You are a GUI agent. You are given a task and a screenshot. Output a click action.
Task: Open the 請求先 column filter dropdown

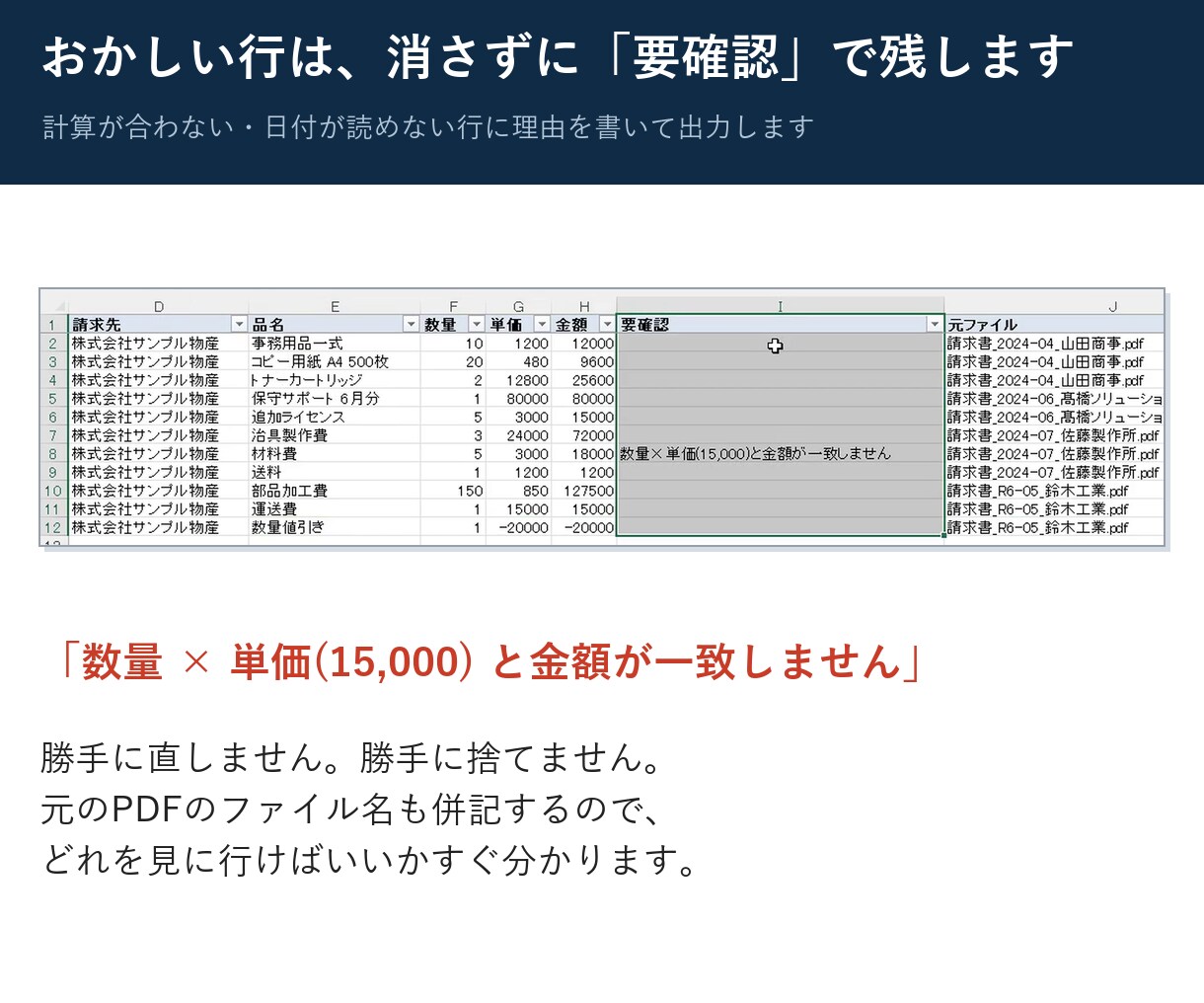pyautogui.click(x=239, y=324)
